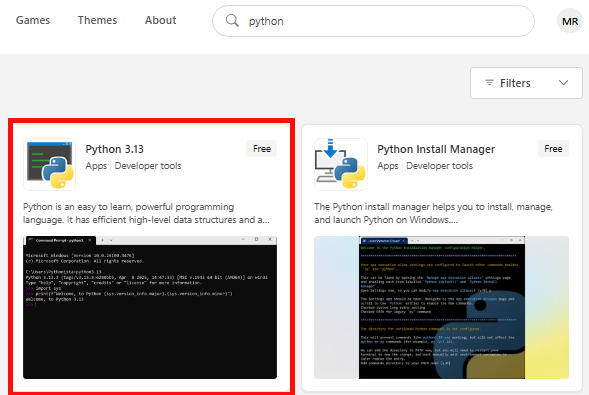
Task: Open the Python 3.13 command prompt screenshot
Action: (x=150, y=307)
